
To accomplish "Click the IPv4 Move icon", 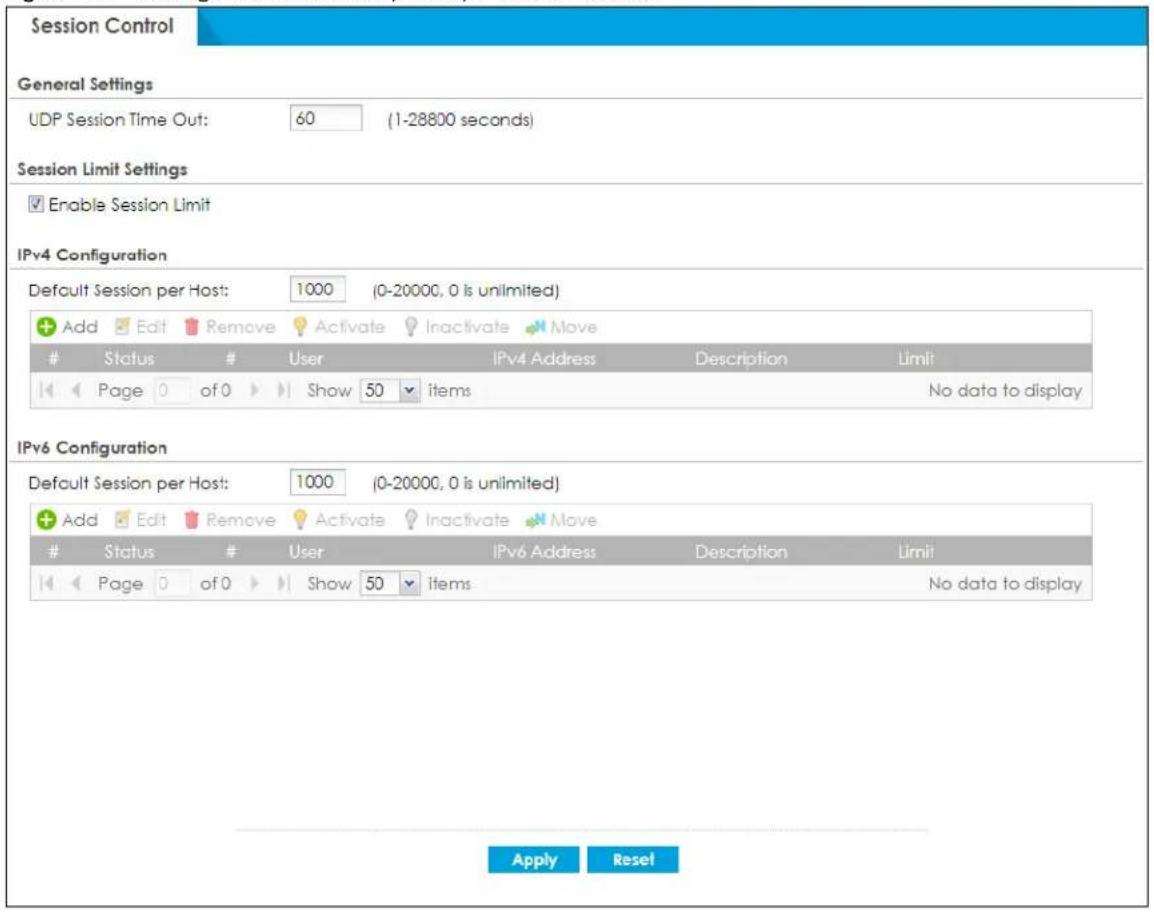I will tap(535, 327).
